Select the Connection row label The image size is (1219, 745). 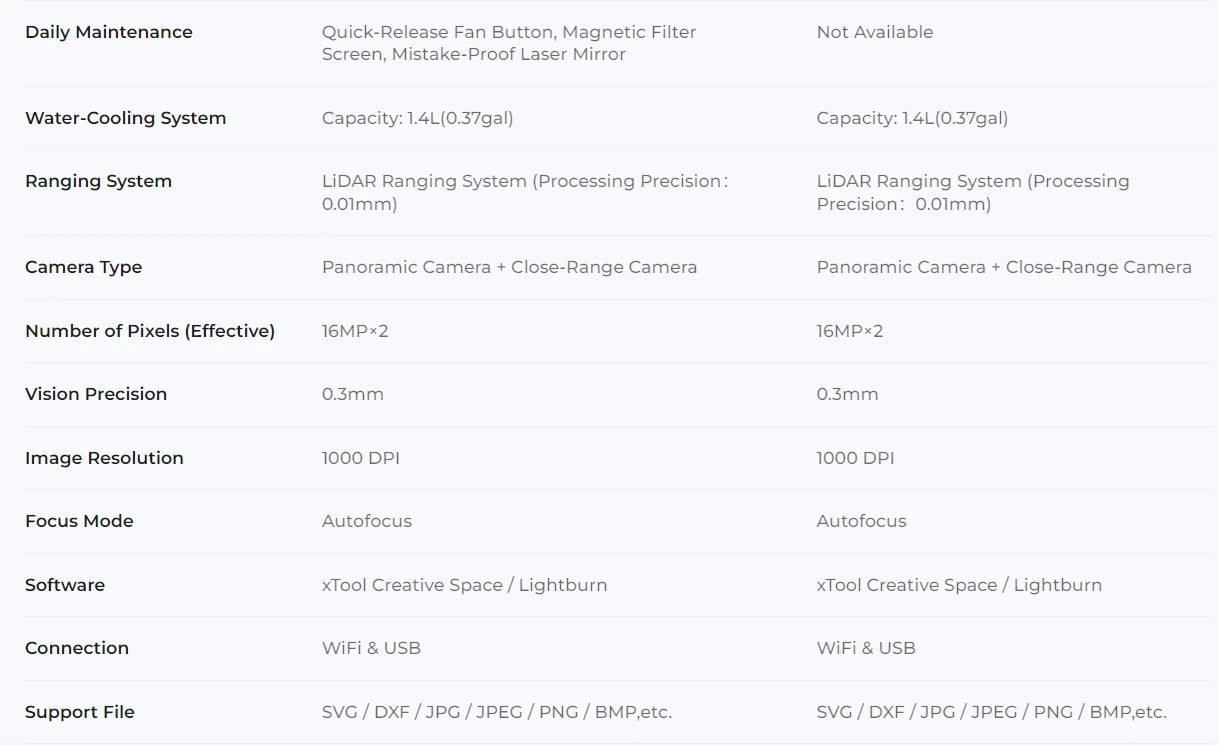(x=76, y=648)
